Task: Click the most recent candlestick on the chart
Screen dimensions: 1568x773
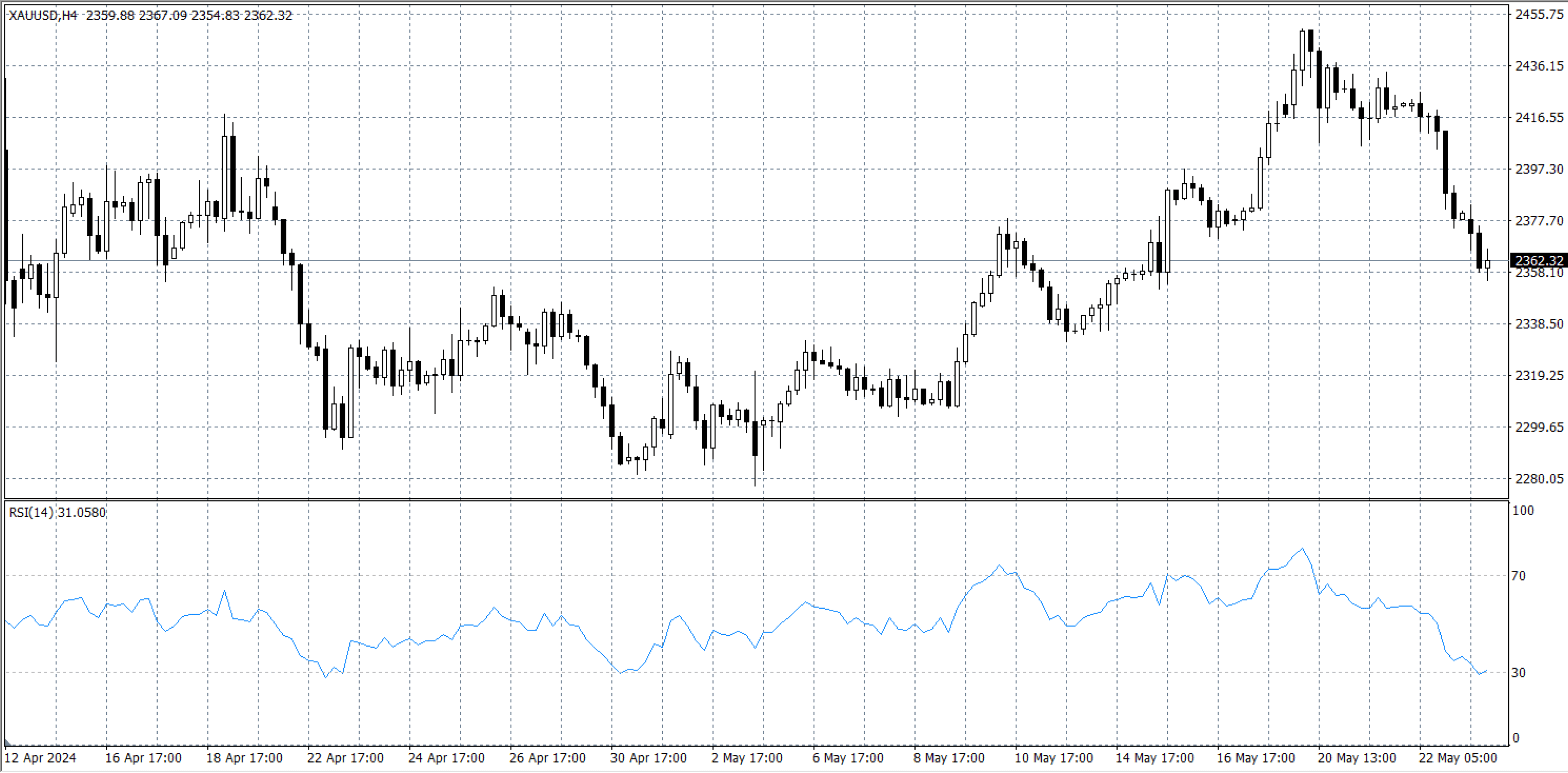Action: 1488,264
